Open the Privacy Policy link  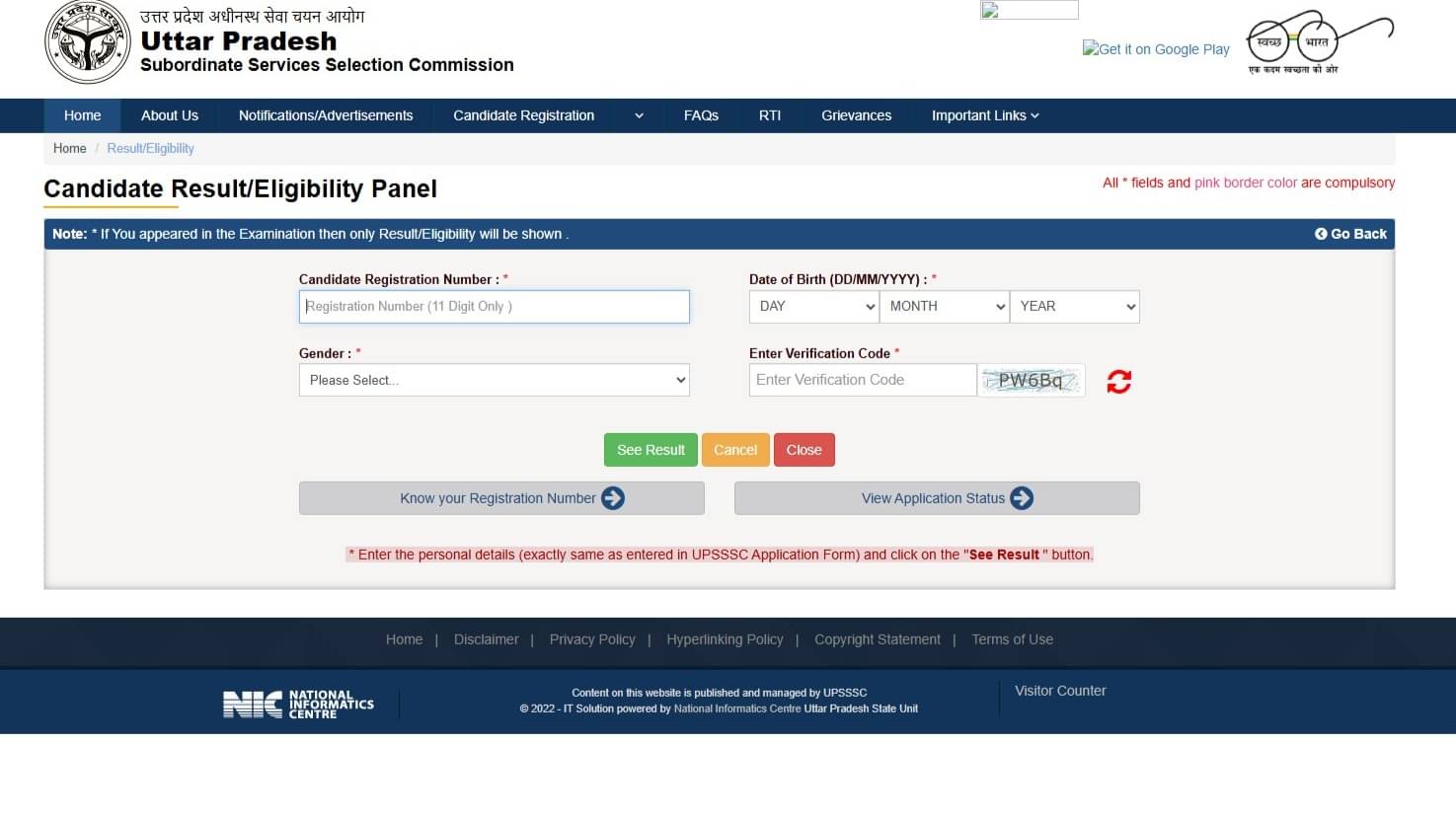[592, 639]
